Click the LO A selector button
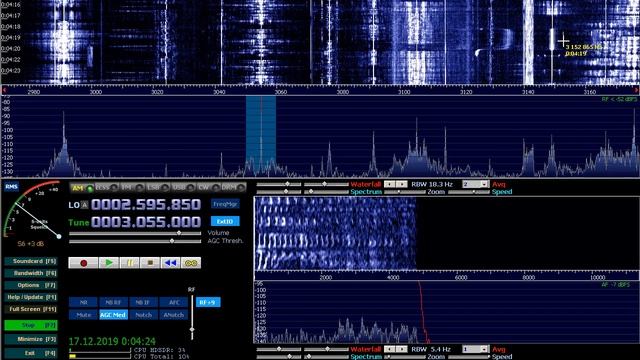Image resolution: width=640 pixels, height=360 pixels. coord(84,205)
